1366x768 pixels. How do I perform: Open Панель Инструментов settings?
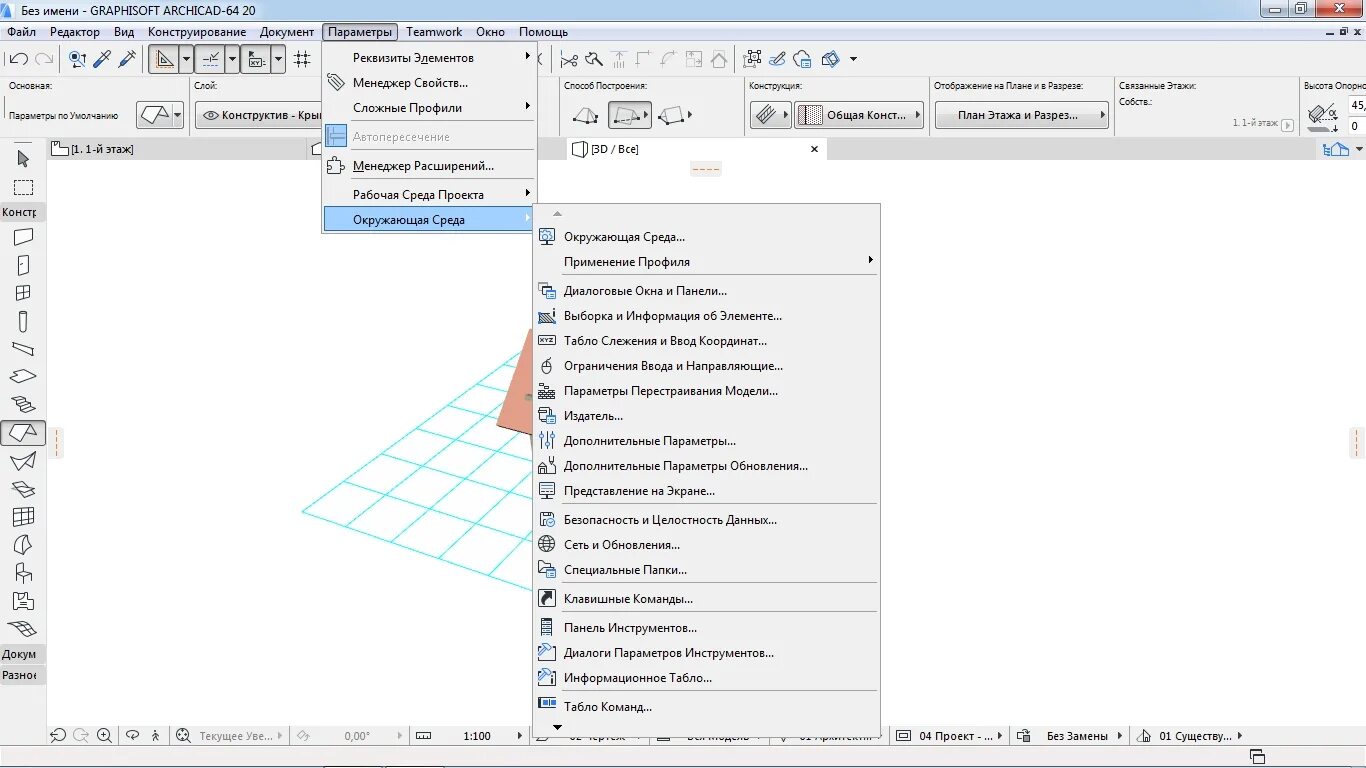tap(706, 628)
